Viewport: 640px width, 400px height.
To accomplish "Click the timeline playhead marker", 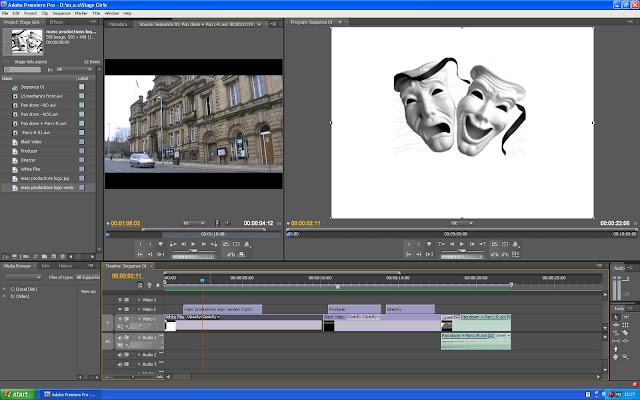I will 202,280.
